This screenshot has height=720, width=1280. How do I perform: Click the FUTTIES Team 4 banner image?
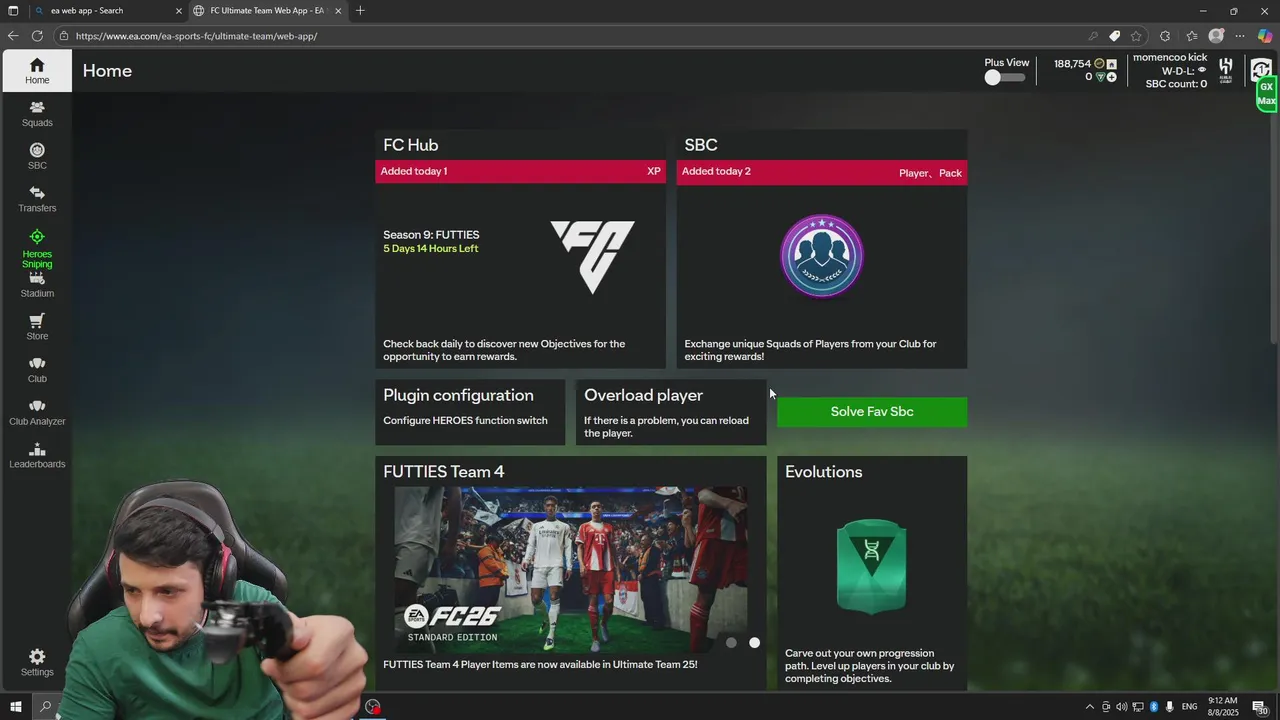point(570,570)
